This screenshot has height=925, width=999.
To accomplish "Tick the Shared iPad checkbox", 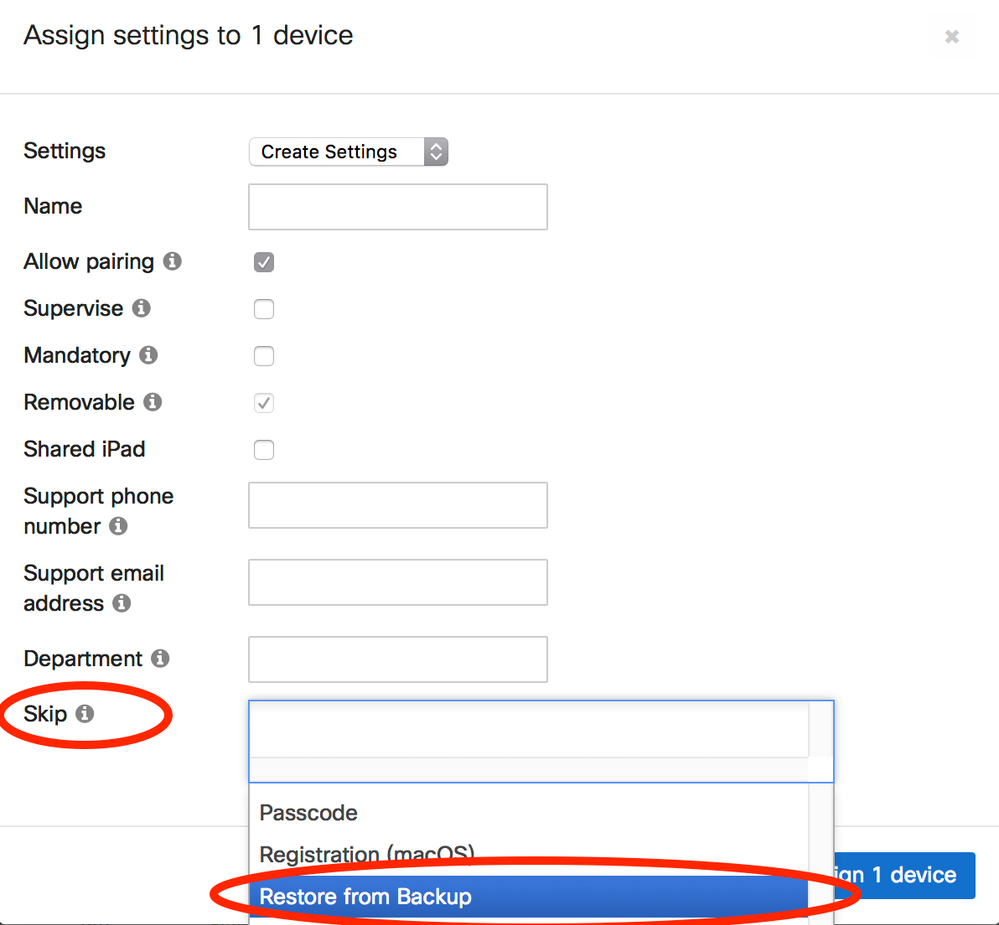I will pyautogui.click(x=264, y=450).
